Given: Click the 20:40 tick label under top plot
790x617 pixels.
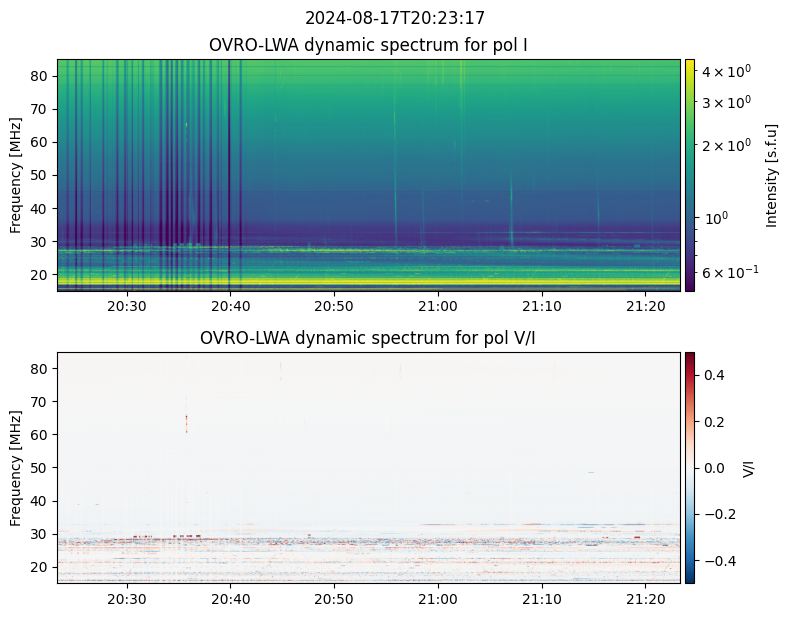Looking at the screenshot, I should coord(230,306).
